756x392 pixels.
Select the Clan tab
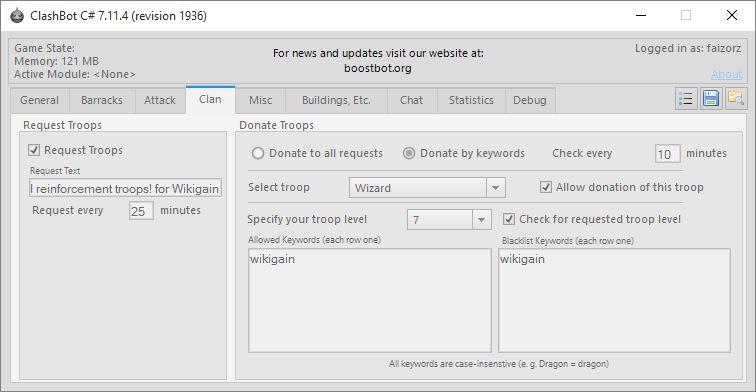tap(210, 99)
